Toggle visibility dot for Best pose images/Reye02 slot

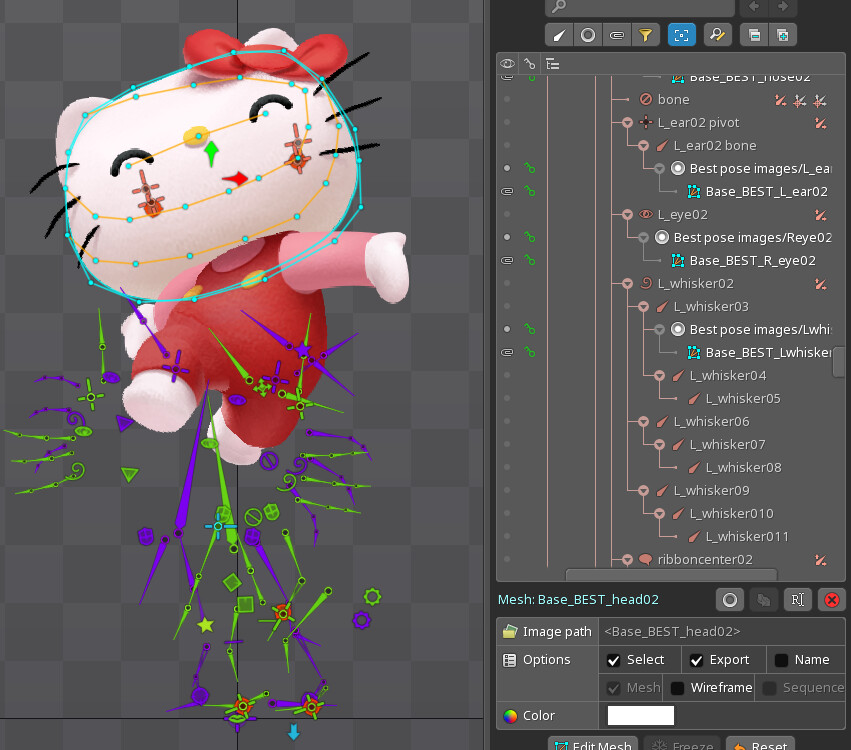[507, 237]
